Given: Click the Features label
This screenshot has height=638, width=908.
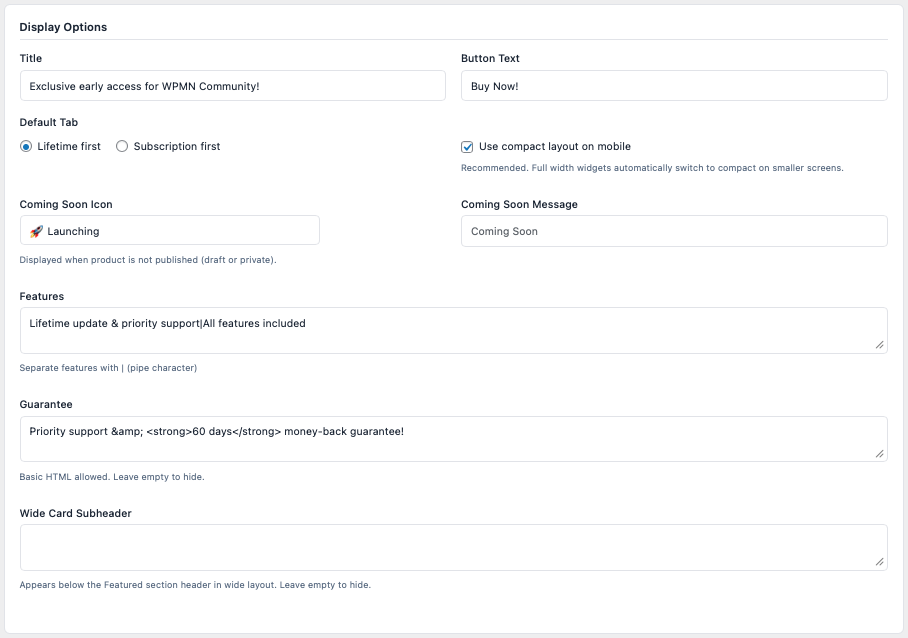Looking at the screenshot, I should click(x=42, y=296).
